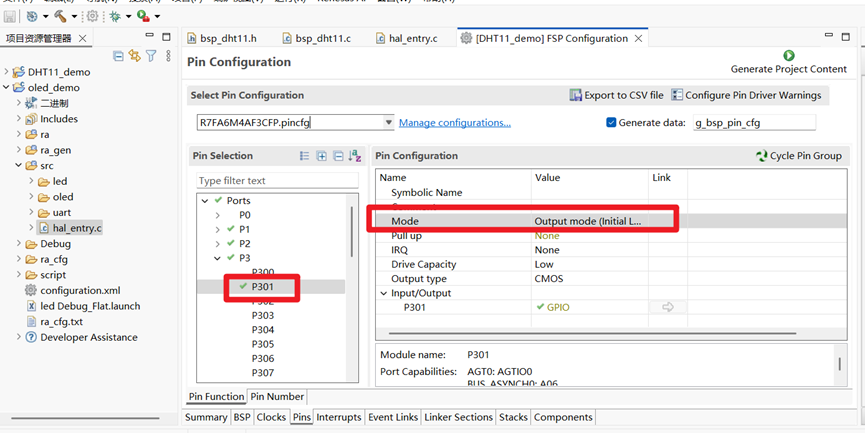Click Generate Project Content button text
This screenshot has width=865, height=433.
point(788,69)
